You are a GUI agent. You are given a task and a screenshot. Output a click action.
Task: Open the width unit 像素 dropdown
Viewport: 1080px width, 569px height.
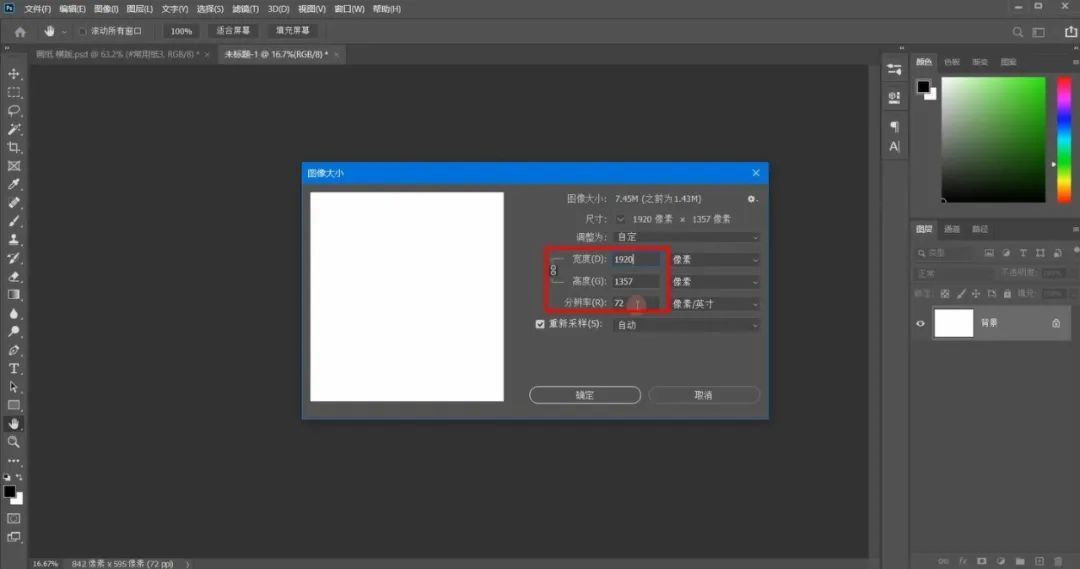(x=715, y=260)
